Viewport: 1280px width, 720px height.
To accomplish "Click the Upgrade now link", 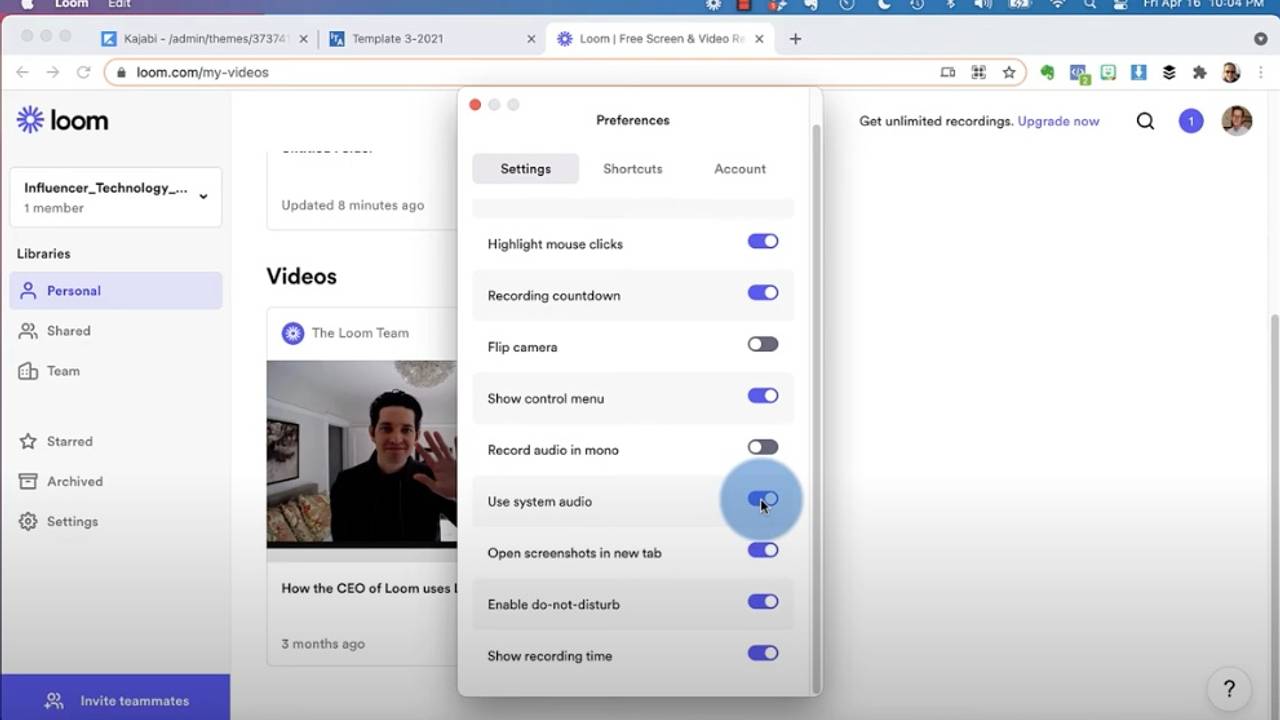I will tap(1058, 121).
